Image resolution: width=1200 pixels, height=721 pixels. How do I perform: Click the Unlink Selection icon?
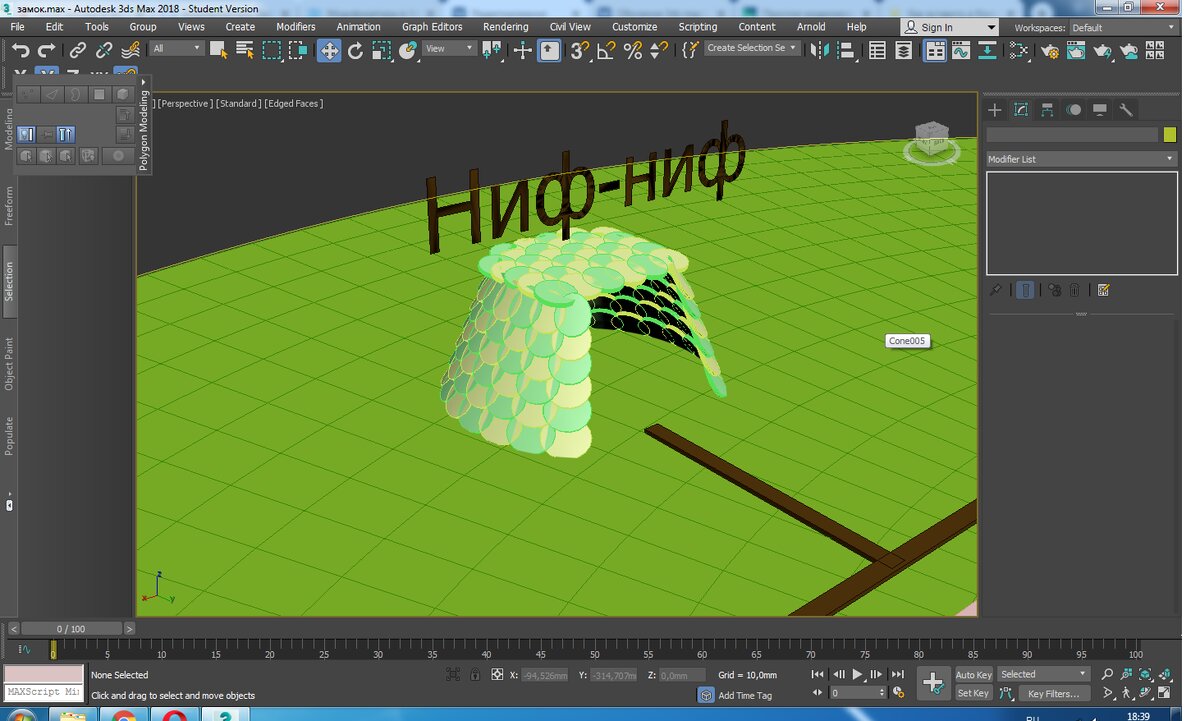(x=104, y=50)
